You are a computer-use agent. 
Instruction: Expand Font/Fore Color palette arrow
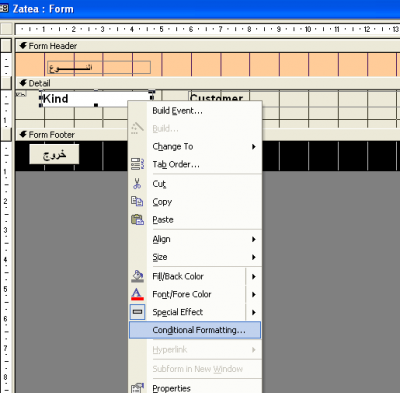pyautogui.click(x=254, y=294)
